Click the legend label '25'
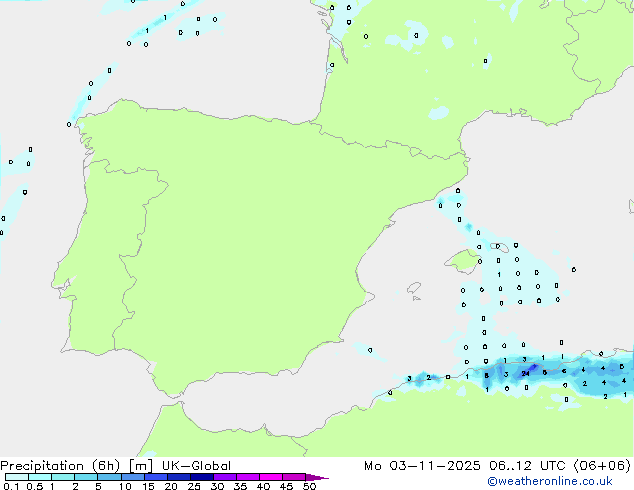634x490 pixels. [x=194, y=486]
